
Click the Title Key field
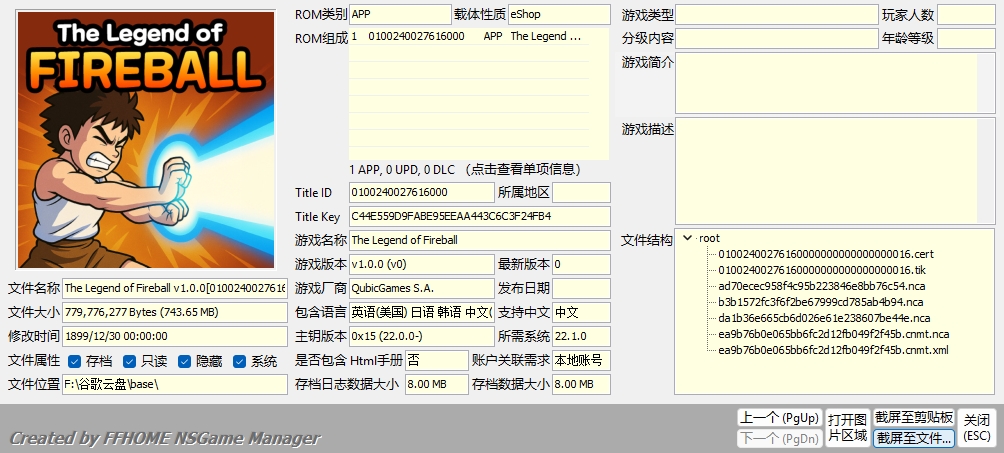[x=480, y=216]
